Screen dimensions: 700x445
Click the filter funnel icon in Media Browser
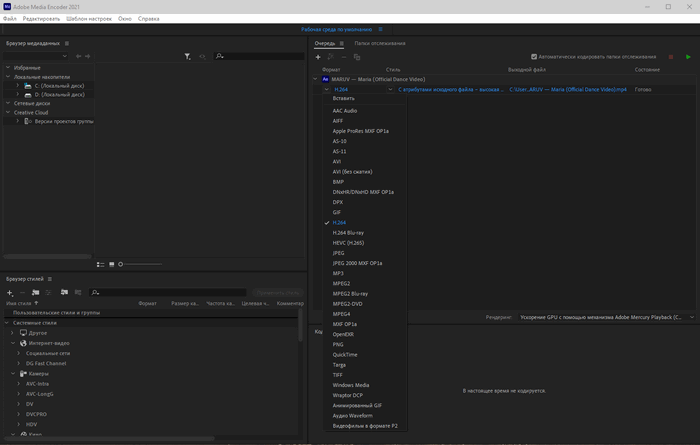188,56
